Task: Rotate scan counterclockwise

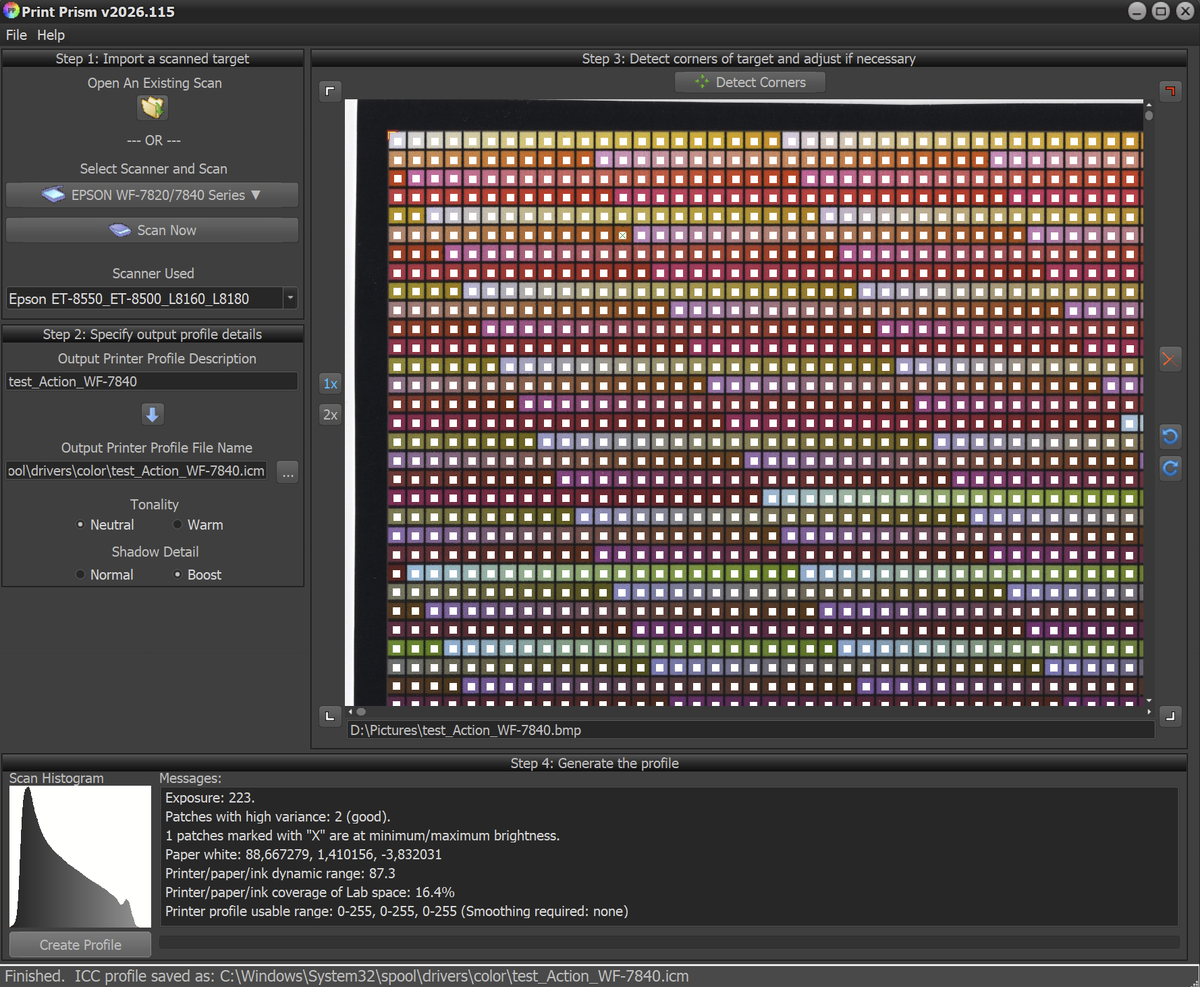Action: pyautogui.click(x=1170, y=436)
